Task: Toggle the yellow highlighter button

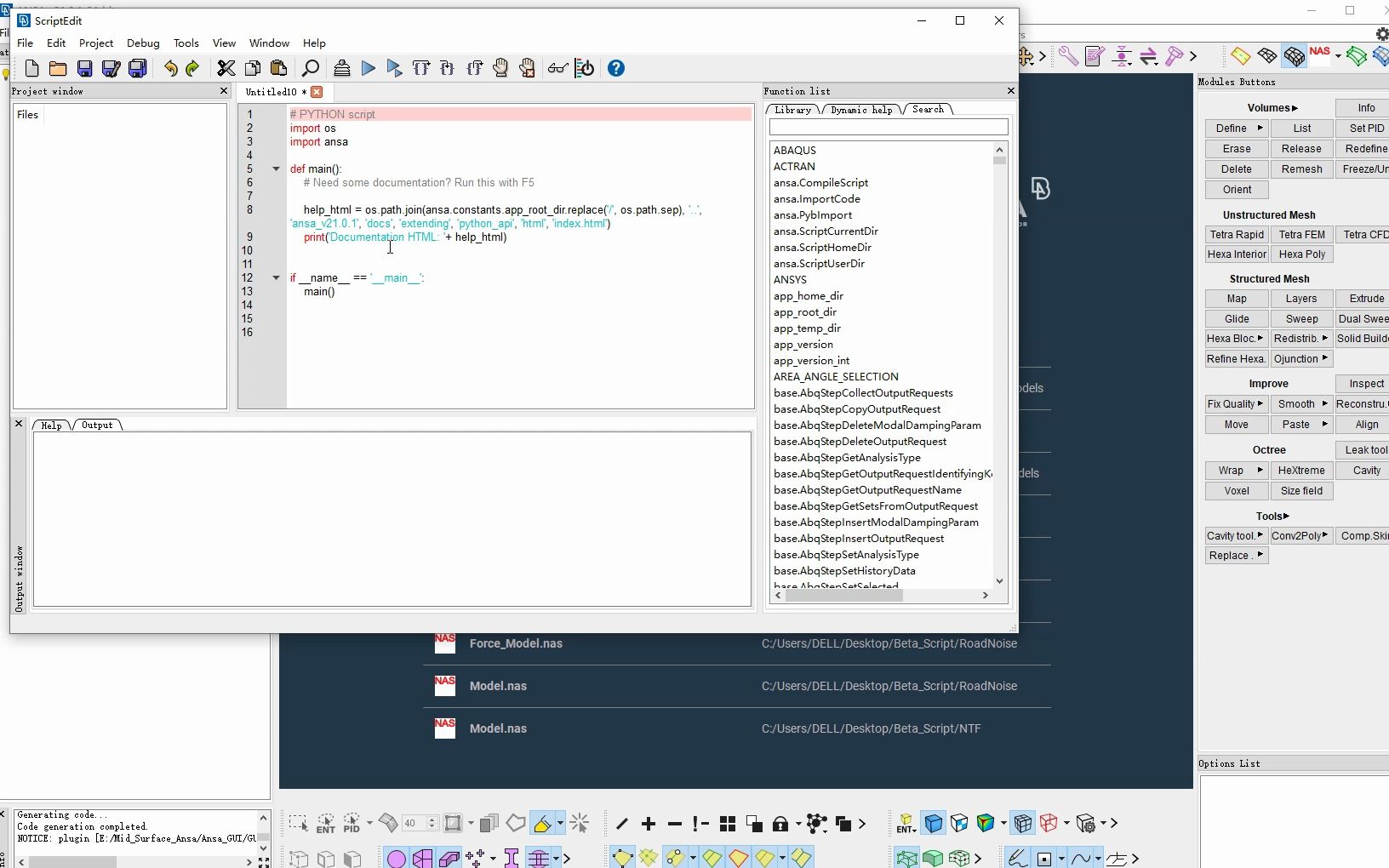Action: 541,823
